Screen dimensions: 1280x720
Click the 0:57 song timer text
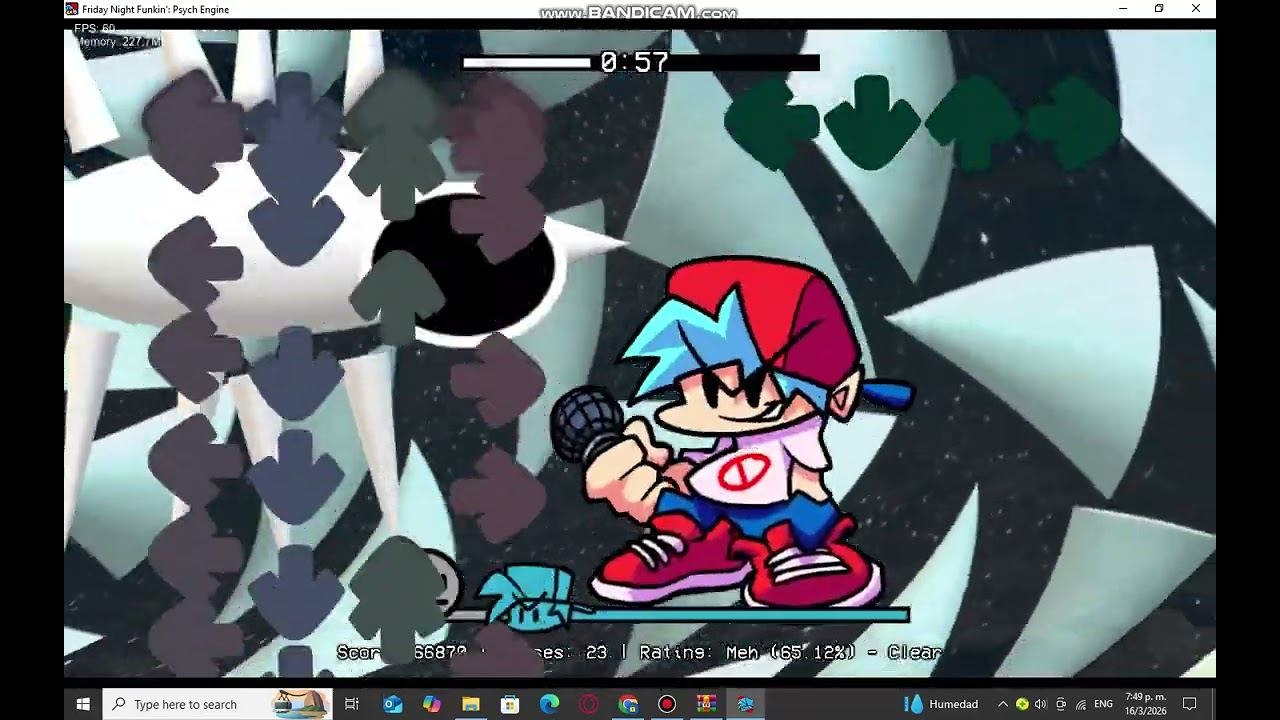click(634, 63)
